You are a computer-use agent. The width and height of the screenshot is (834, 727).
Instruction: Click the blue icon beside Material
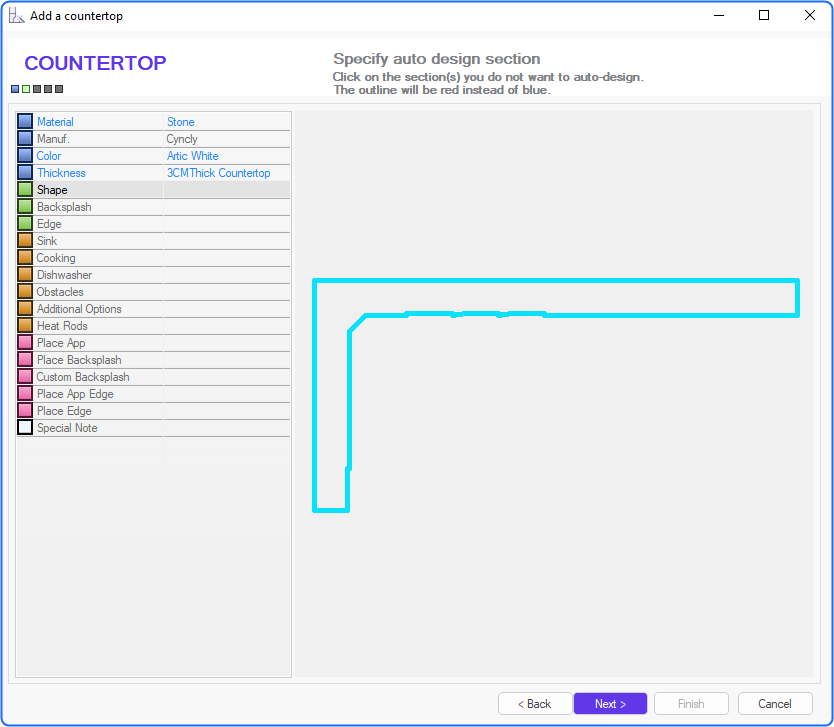click(25, 122)
